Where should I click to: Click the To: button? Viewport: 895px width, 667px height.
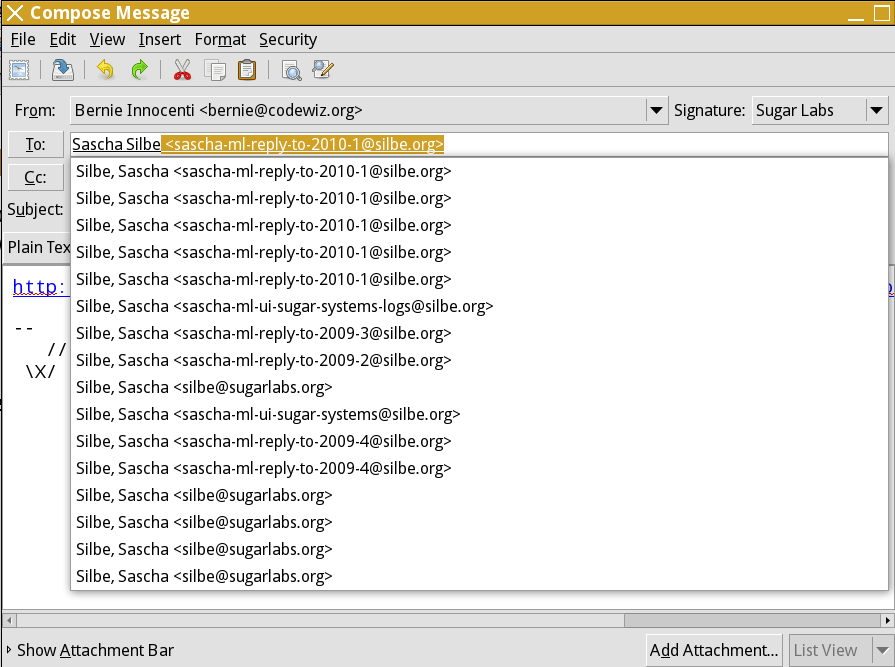35,145
